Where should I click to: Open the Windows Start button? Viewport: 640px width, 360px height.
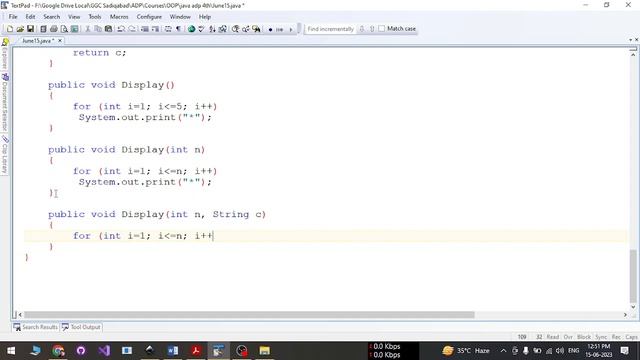click(11, 351)
